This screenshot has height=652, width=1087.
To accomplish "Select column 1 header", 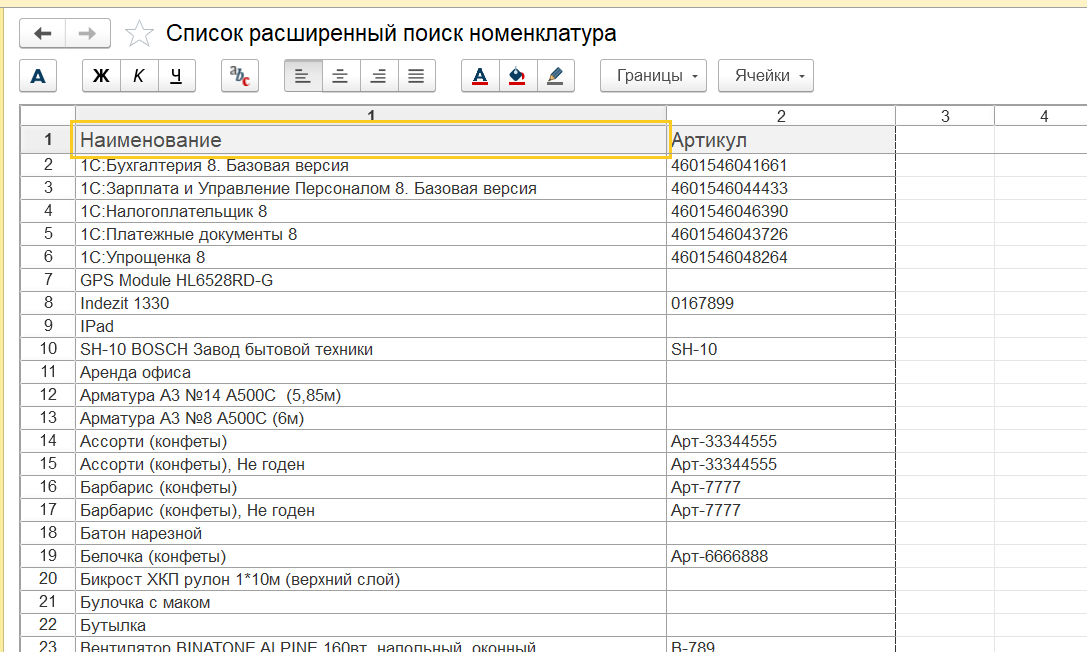I will click(371, 116).
